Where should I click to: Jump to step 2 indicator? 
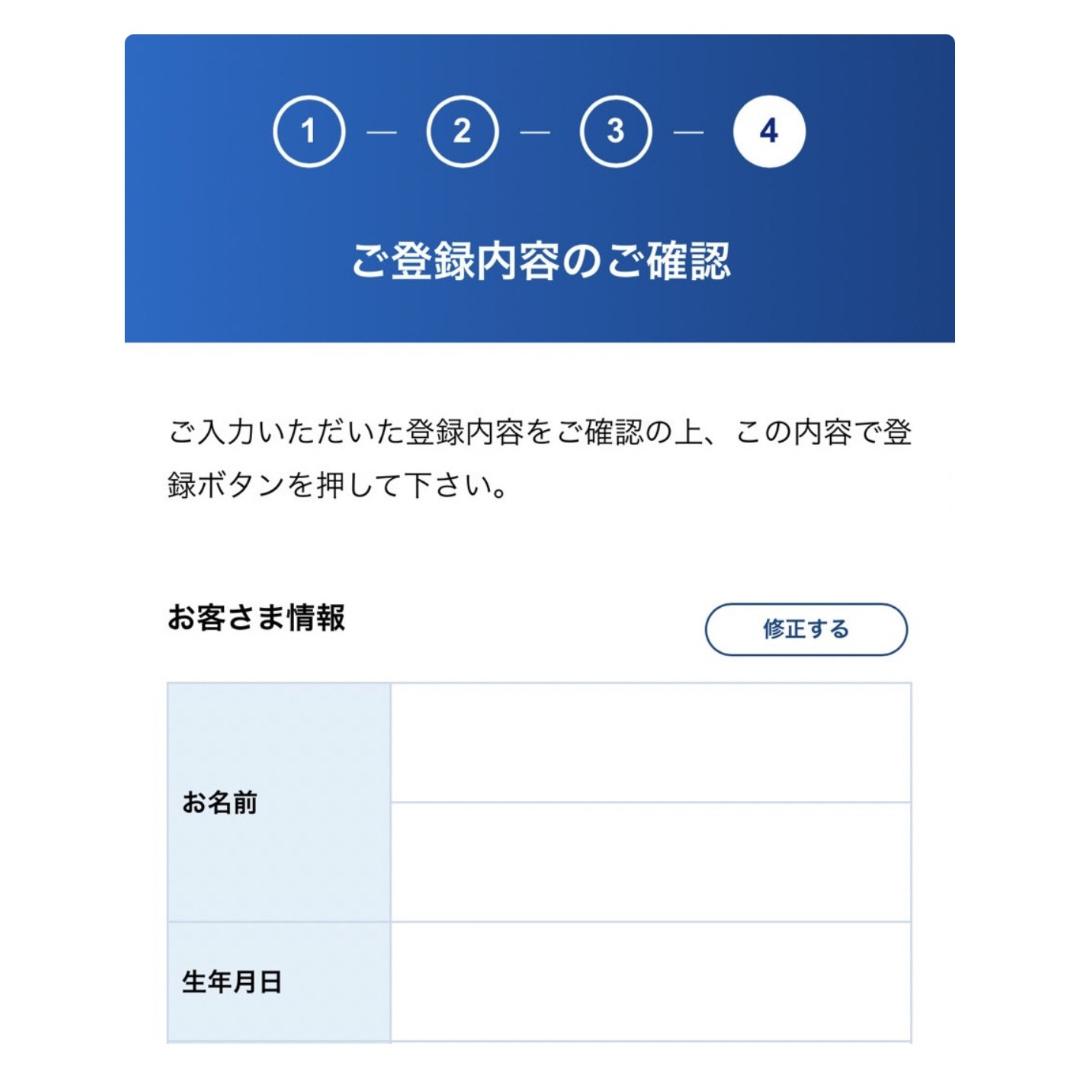pos(462,132)
